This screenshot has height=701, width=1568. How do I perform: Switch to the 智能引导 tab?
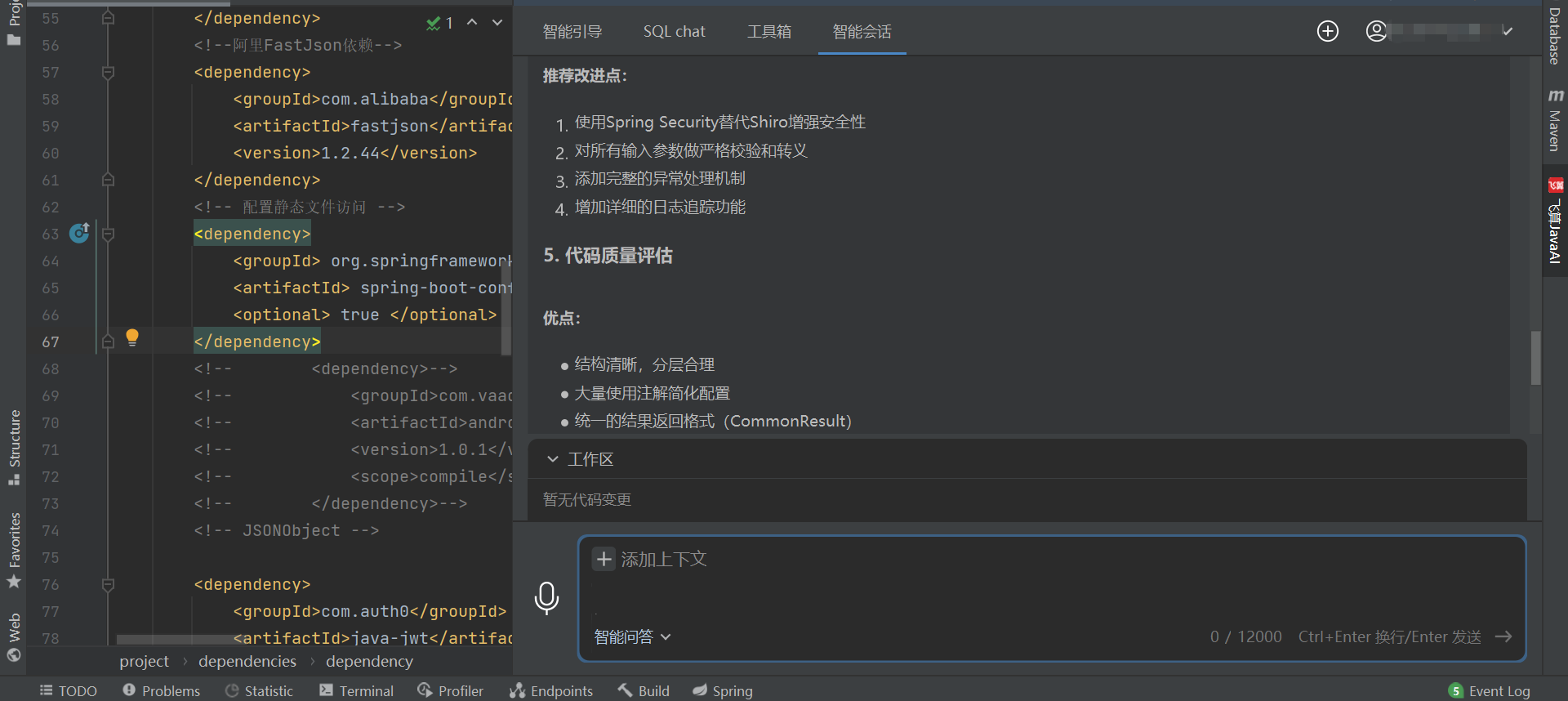[x=572, y=31]
